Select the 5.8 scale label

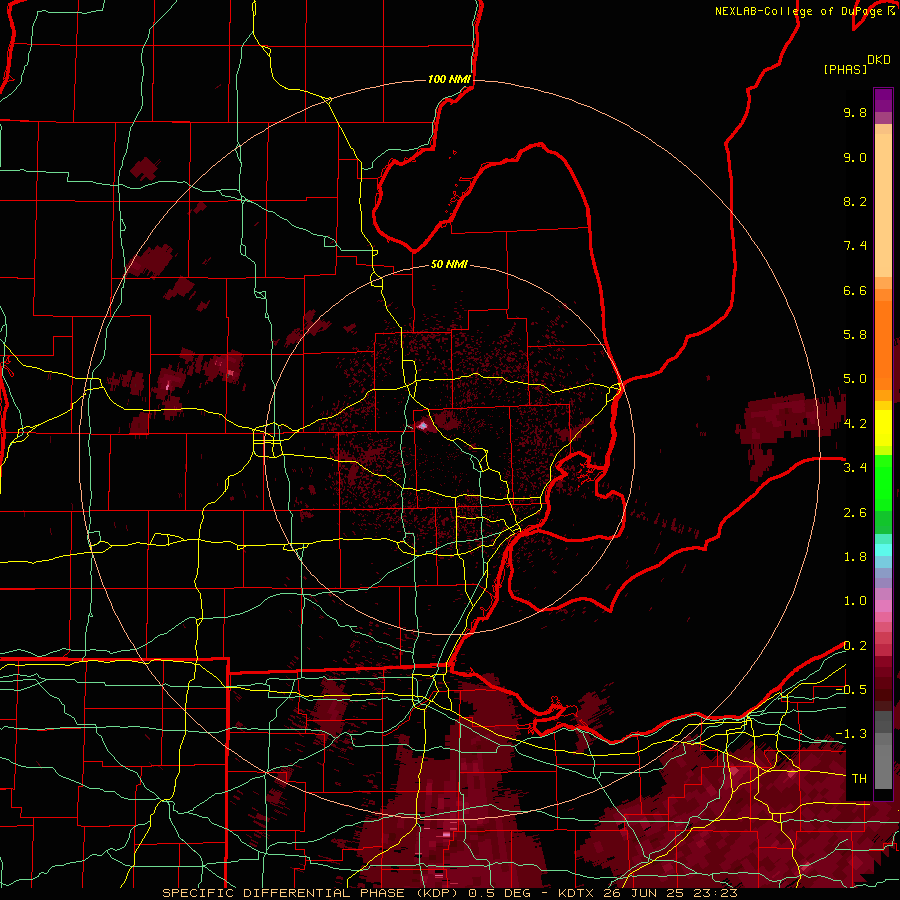tap(855, 335)
